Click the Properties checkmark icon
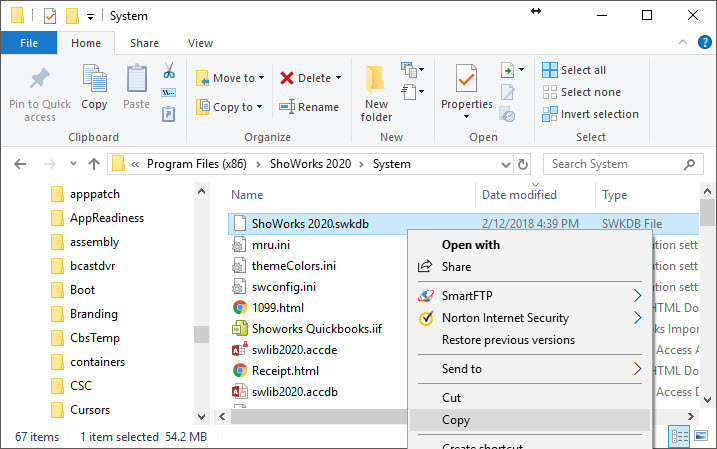 coord(466,79)
